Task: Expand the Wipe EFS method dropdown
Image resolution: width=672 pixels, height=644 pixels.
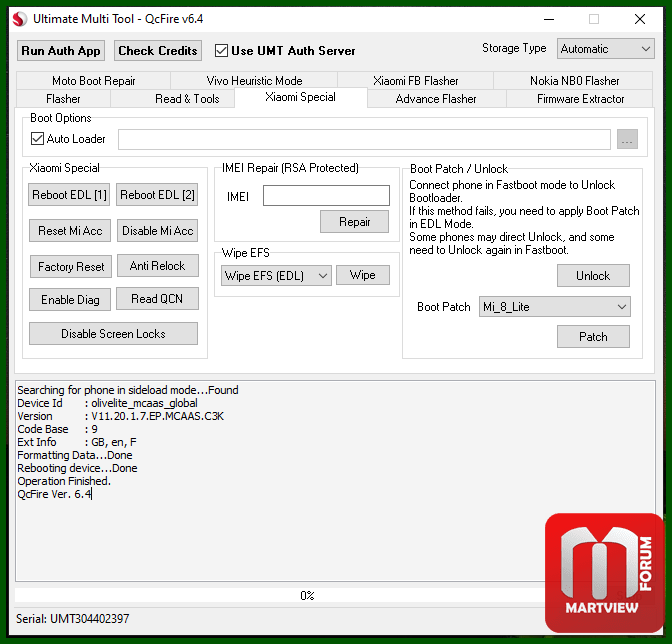Action: pyautogui.click(x=276, y=275)
